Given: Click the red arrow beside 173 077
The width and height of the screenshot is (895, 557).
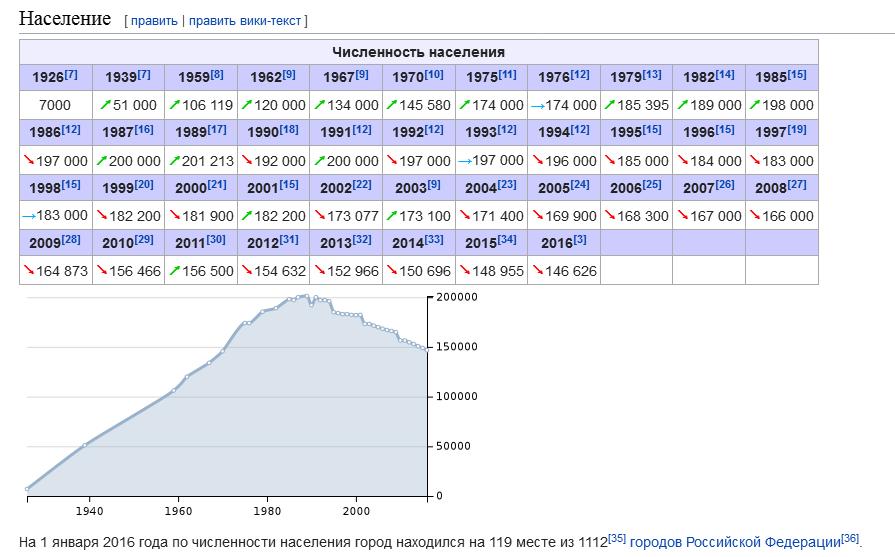Looking at the screenshot, I should pos(319,215).
